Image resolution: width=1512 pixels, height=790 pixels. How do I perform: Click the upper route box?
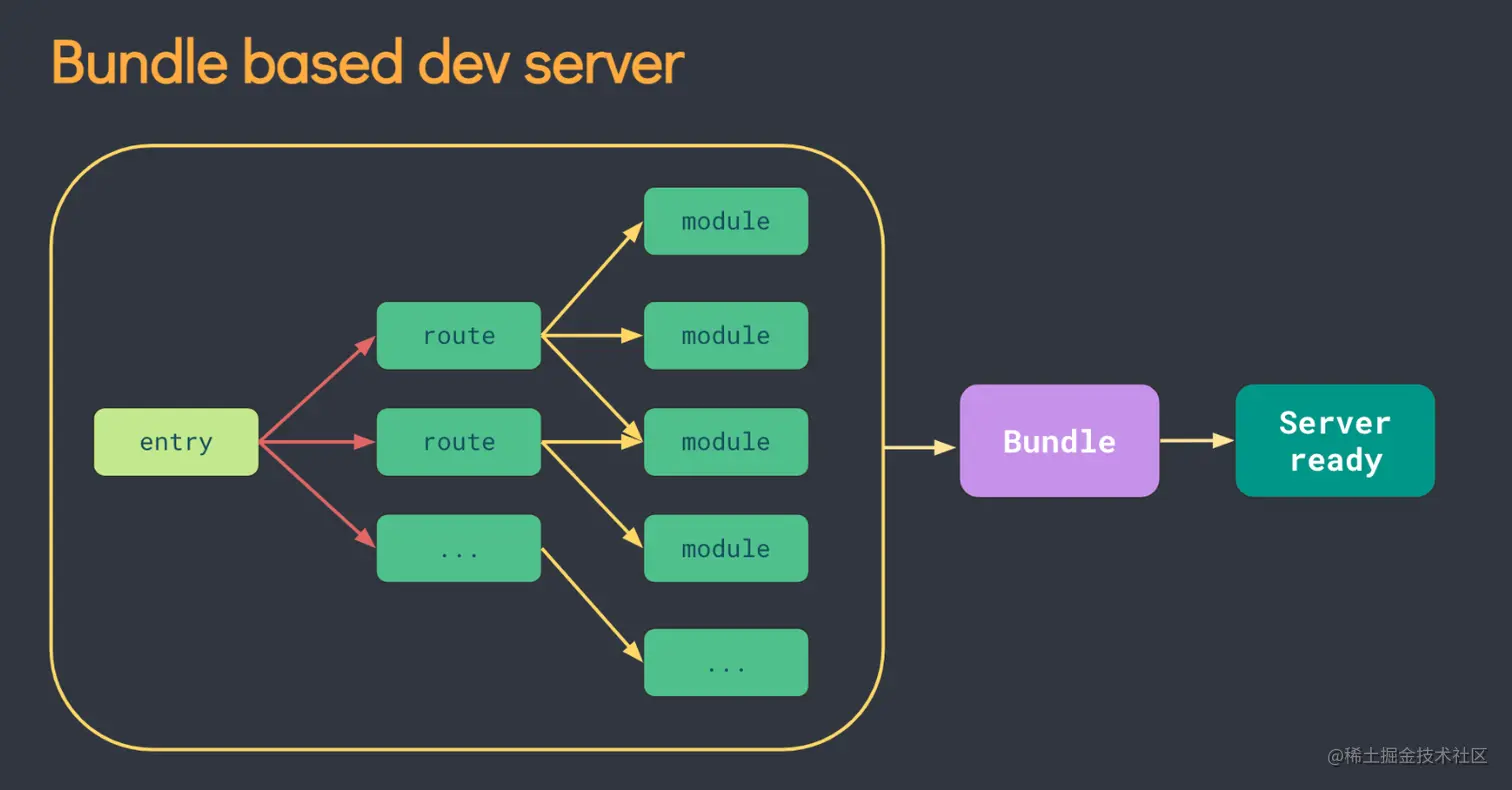pos(459,336)
